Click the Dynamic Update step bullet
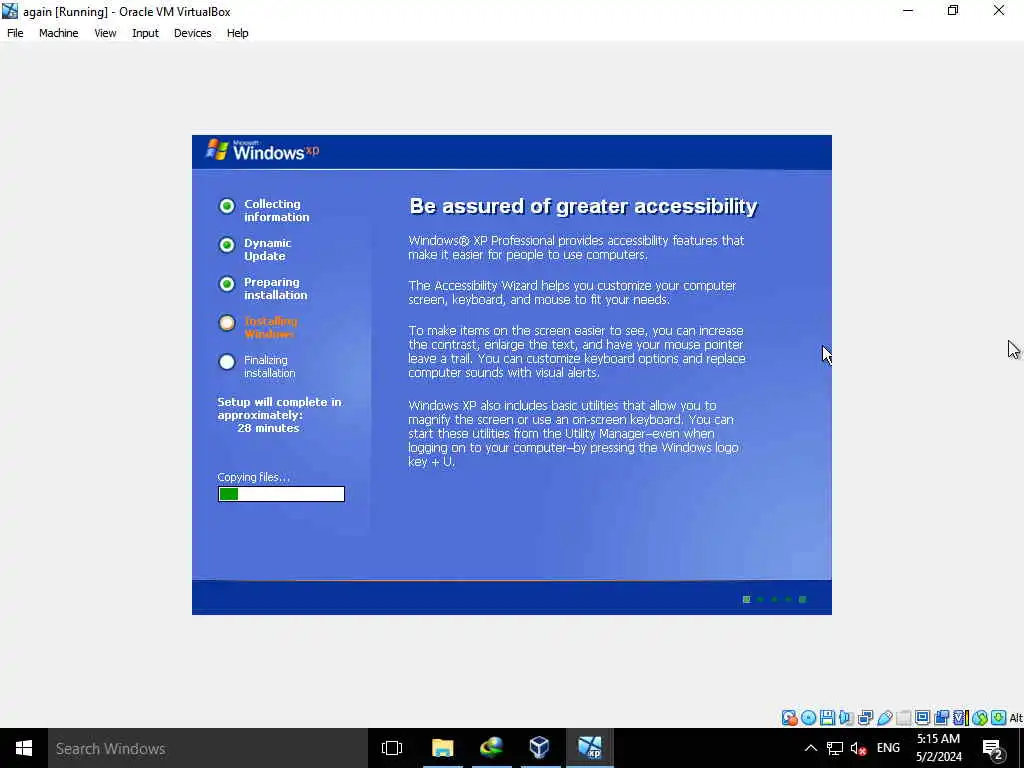Viewport: 1024px width, 768px height. point(227,245)
